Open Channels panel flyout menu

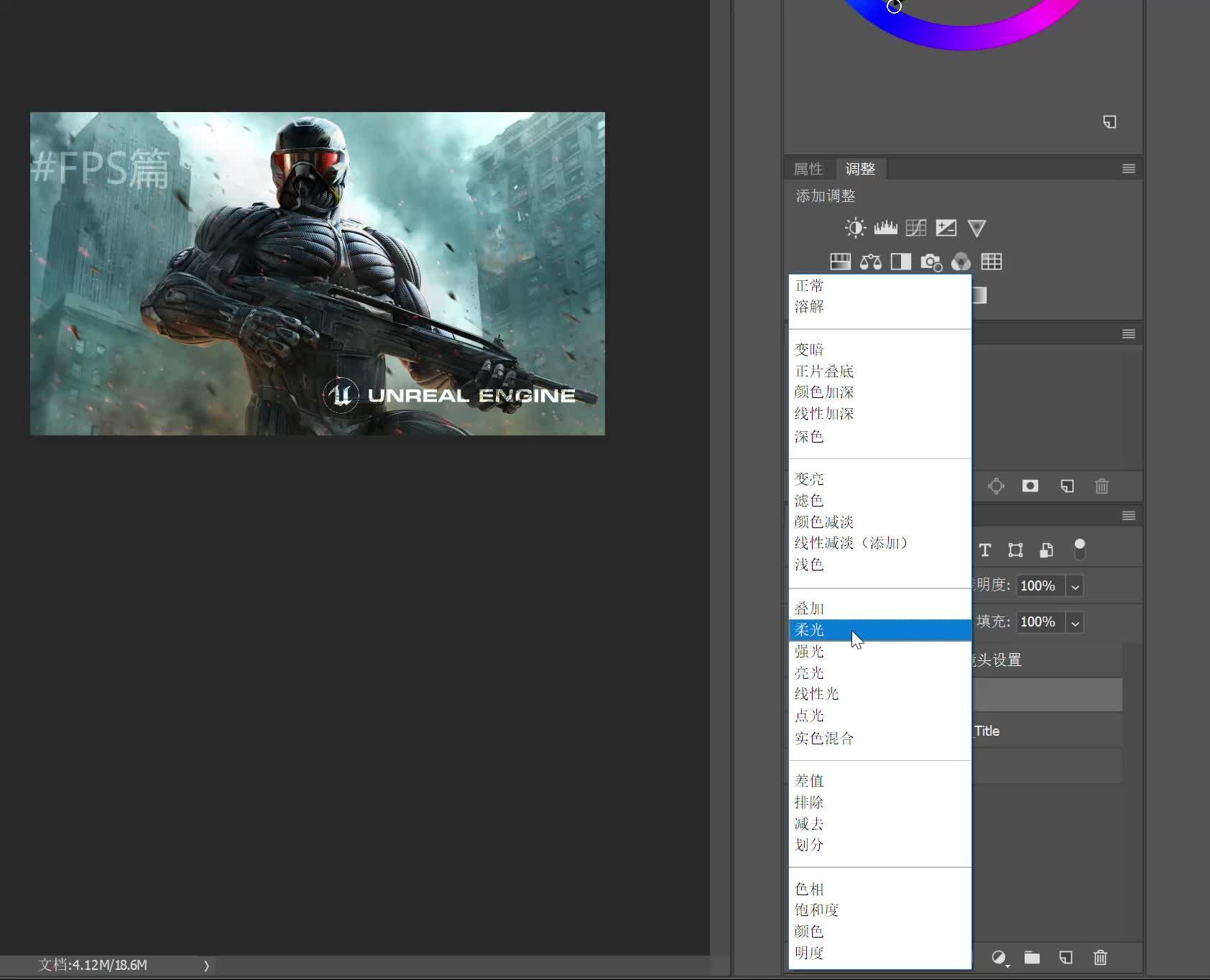(1129, 334)
